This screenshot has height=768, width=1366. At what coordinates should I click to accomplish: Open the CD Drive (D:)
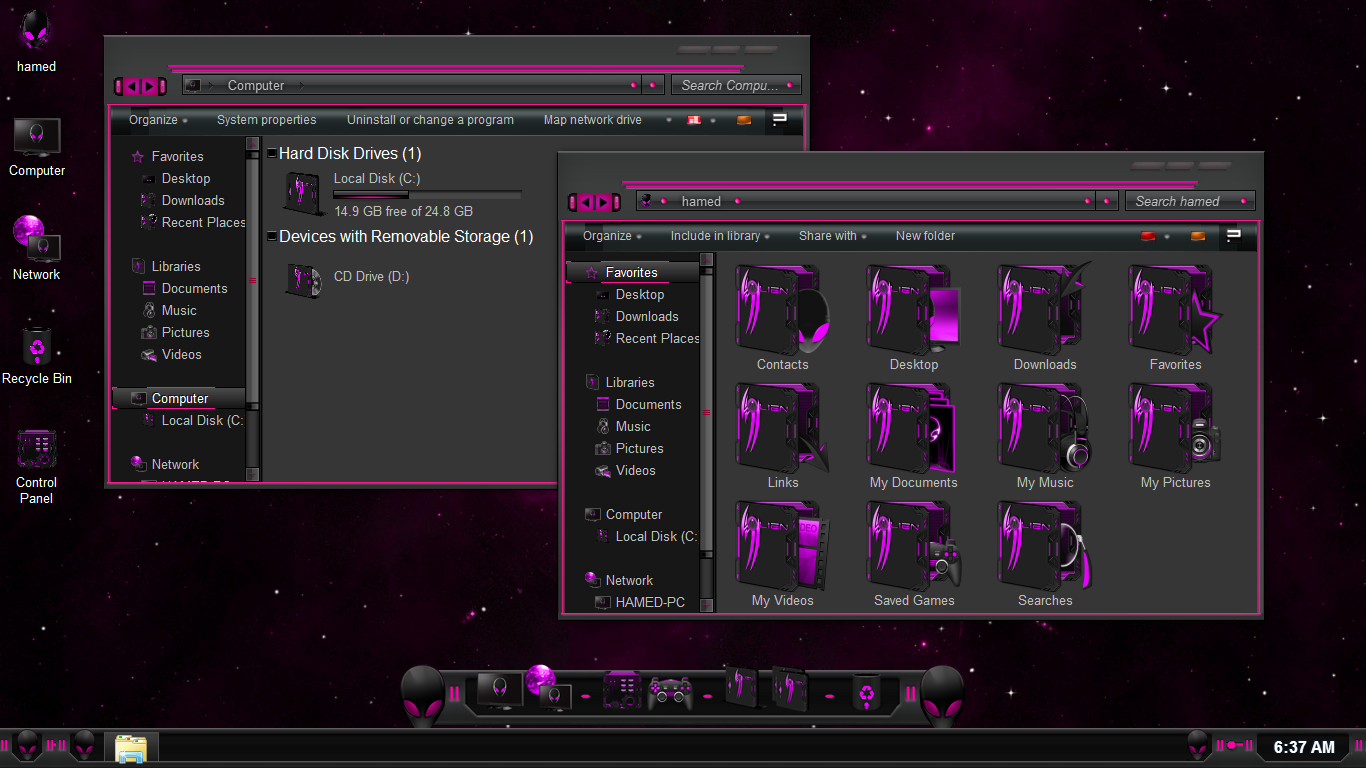click(x=303, y=279)
